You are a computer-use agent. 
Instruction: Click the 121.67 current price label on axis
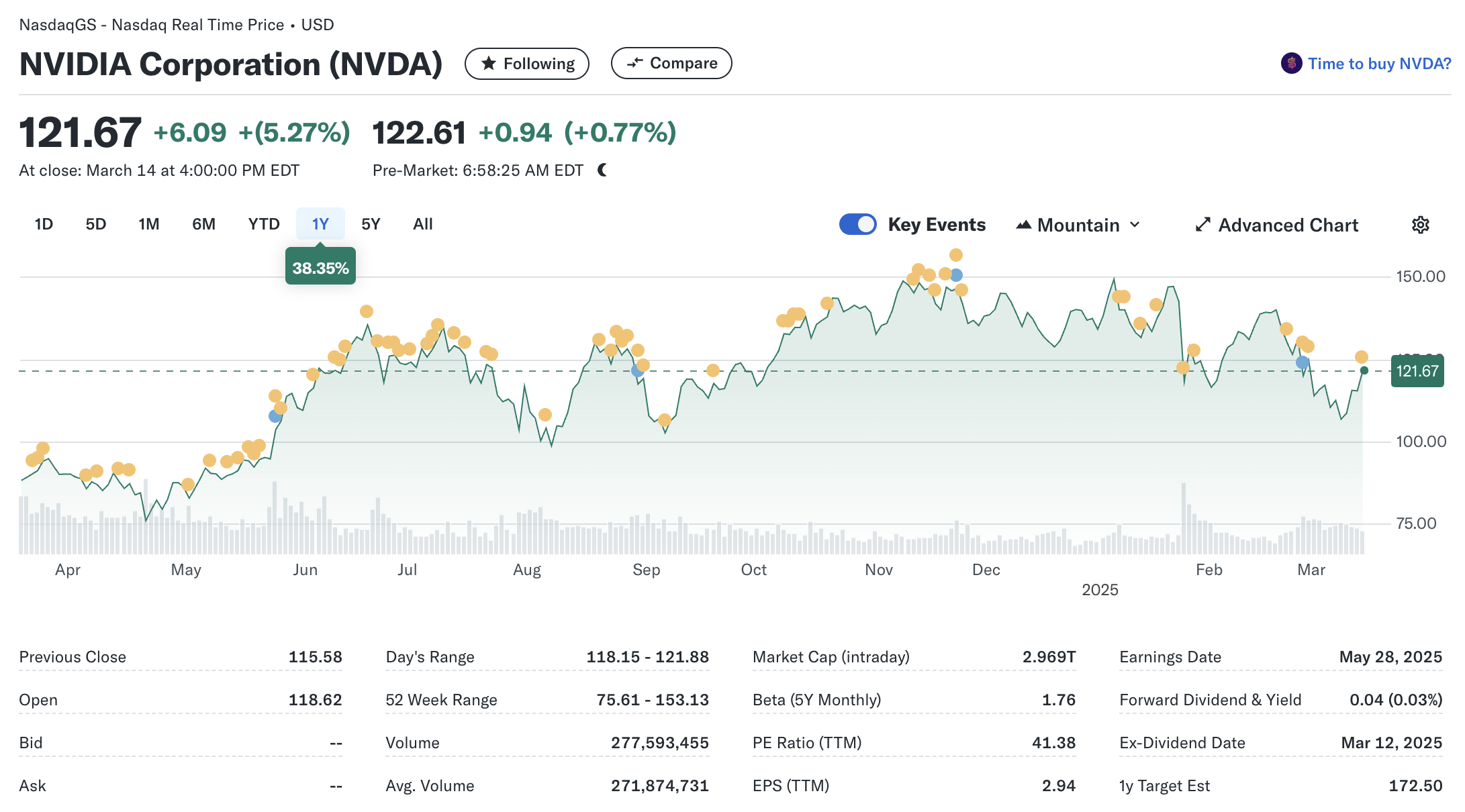(x=1417, y=371)
